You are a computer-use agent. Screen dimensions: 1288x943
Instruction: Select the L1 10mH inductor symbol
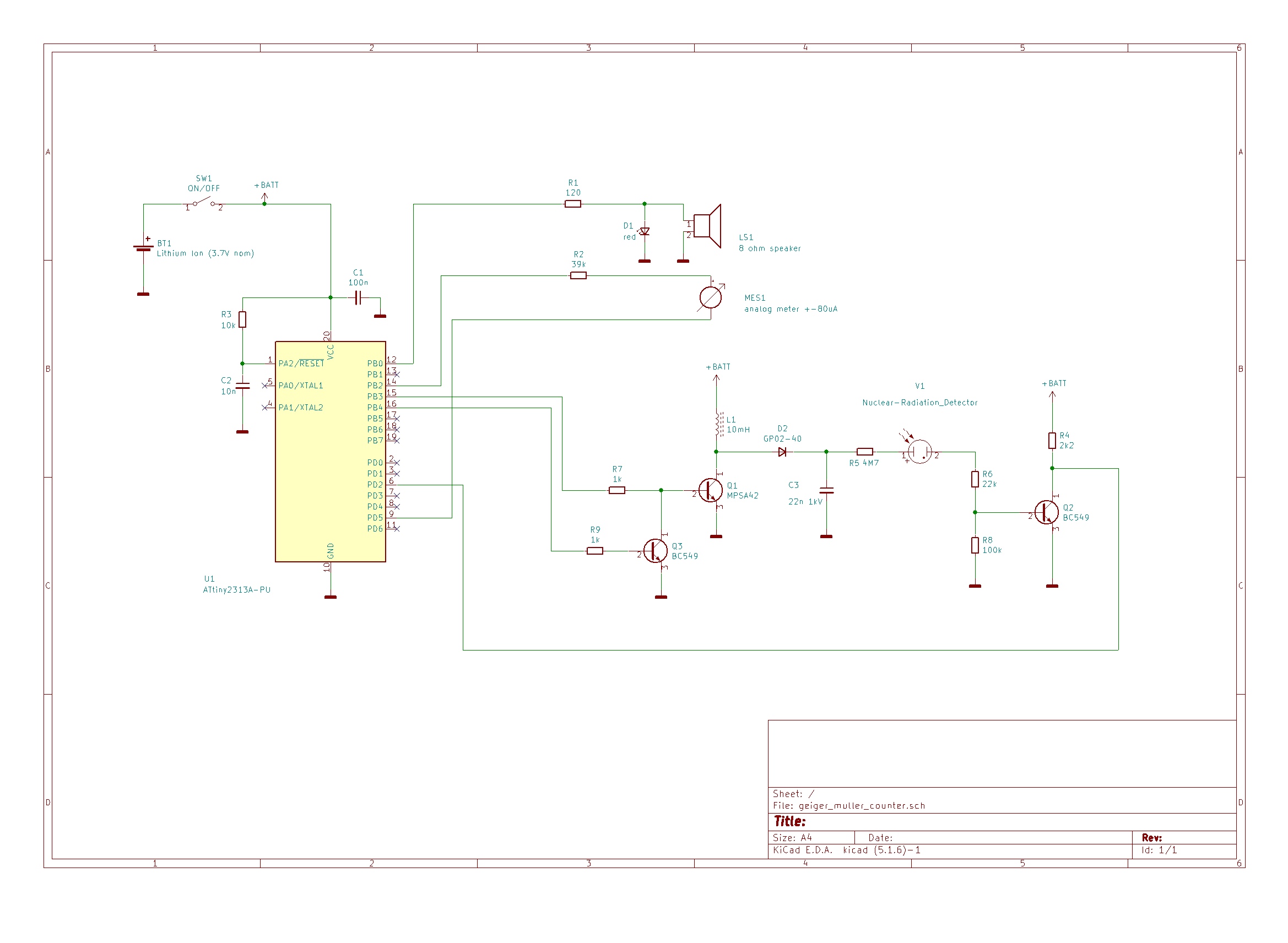click(717, 424)
